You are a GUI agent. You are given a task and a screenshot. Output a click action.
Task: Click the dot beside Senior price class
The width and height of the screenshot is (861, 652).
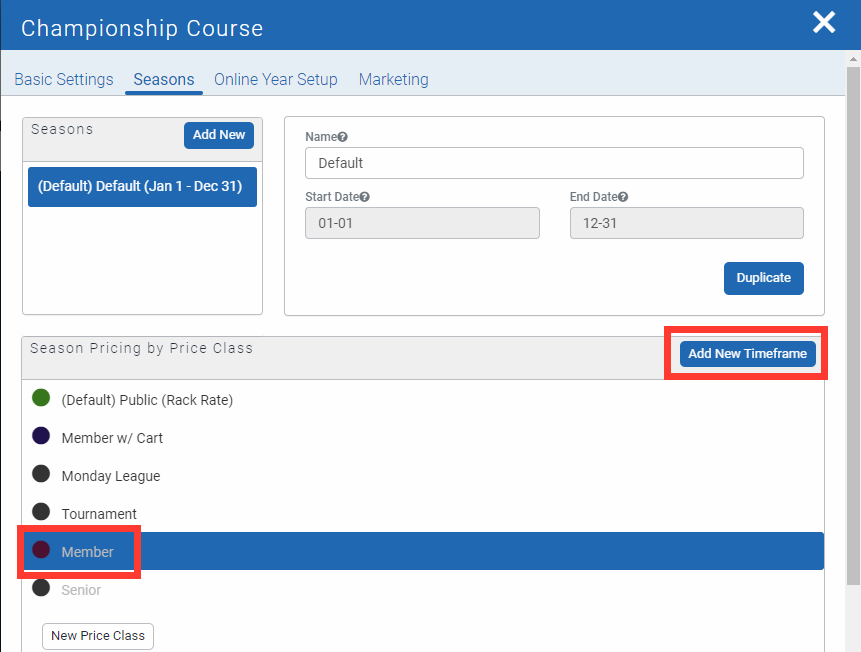point(41,589)
